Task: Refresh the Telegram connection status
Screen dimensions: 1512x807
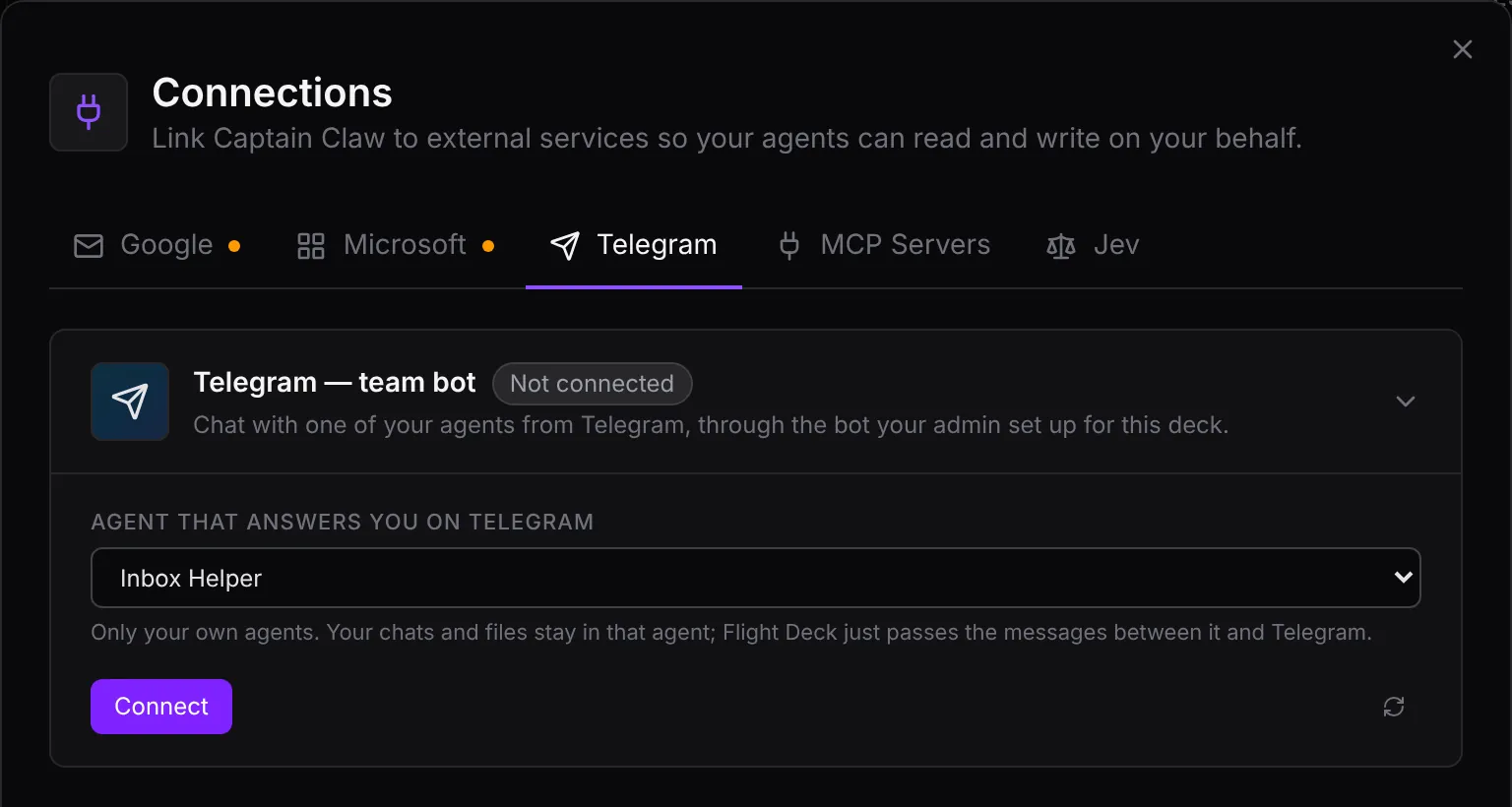Action: coord(1394,707)
